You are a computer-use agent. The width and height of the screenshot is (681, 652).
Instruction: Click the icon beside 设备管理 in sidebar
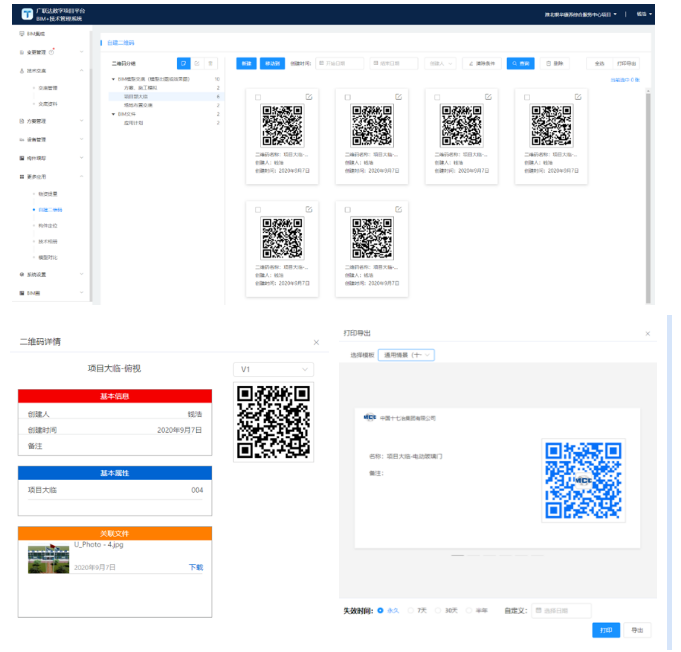22,139
